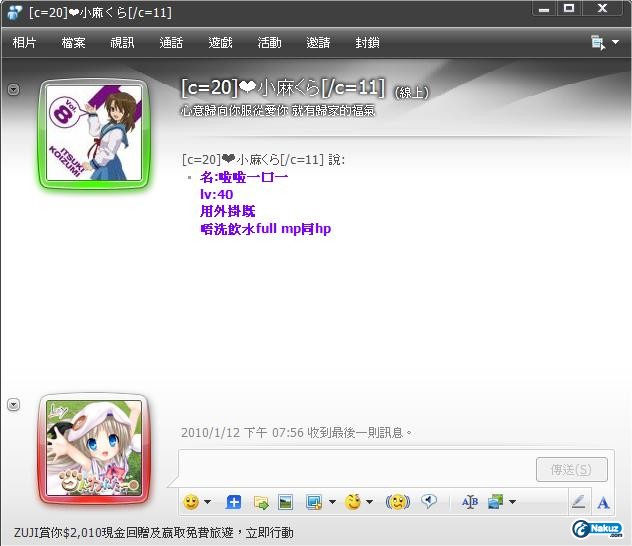Click the personal message 心意歸向你服從愛你
The image size is (632, 546).
[x=278, y=110]
